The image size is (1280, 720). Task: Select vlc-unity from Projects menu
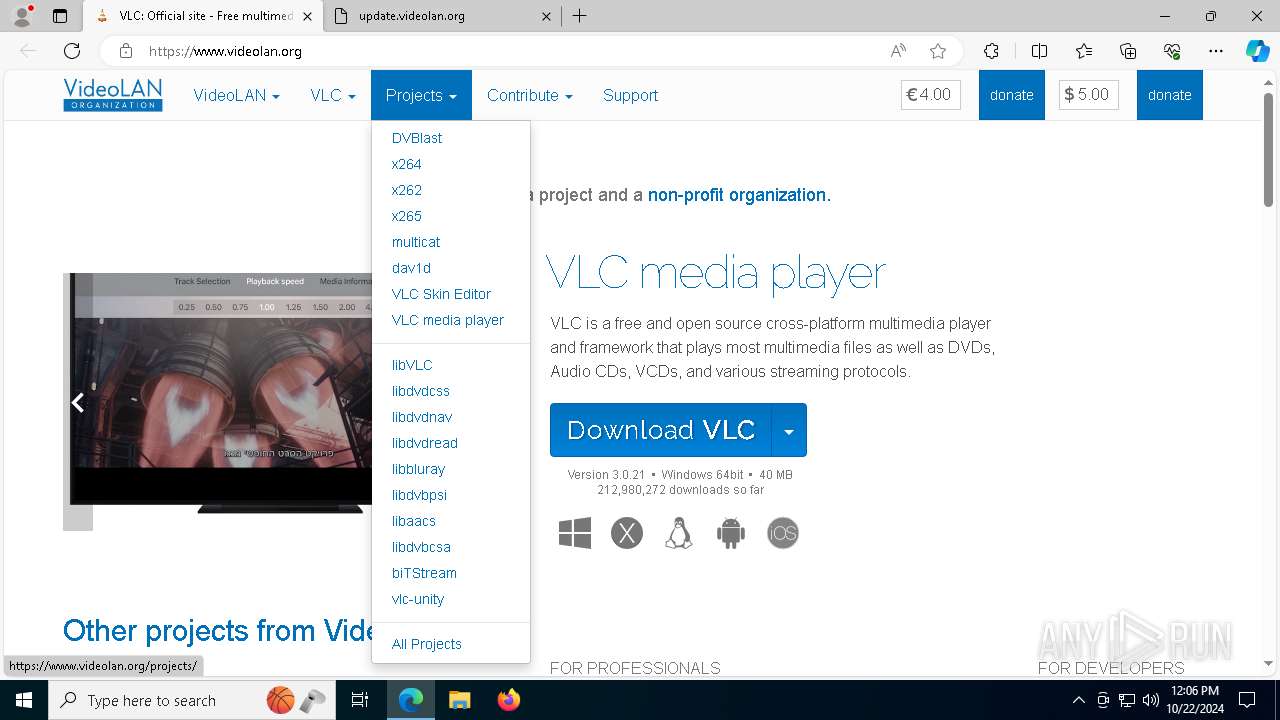pos(418,599)
